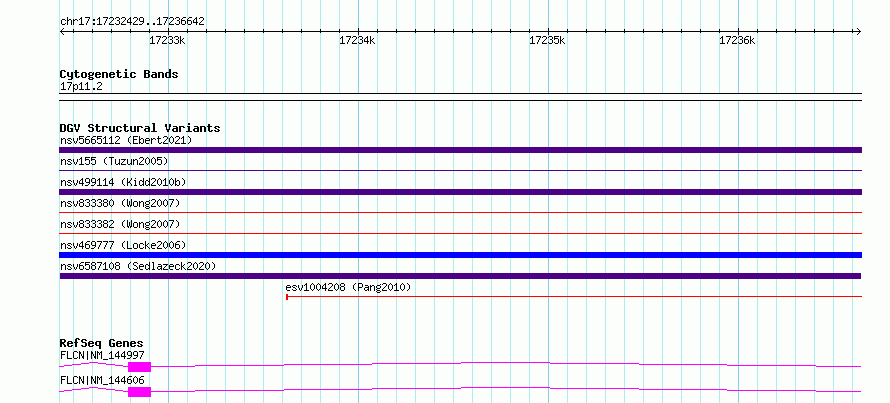Click the 17235k ruler tick label
This screenshot has height=403, width=890.
[547, 40]
